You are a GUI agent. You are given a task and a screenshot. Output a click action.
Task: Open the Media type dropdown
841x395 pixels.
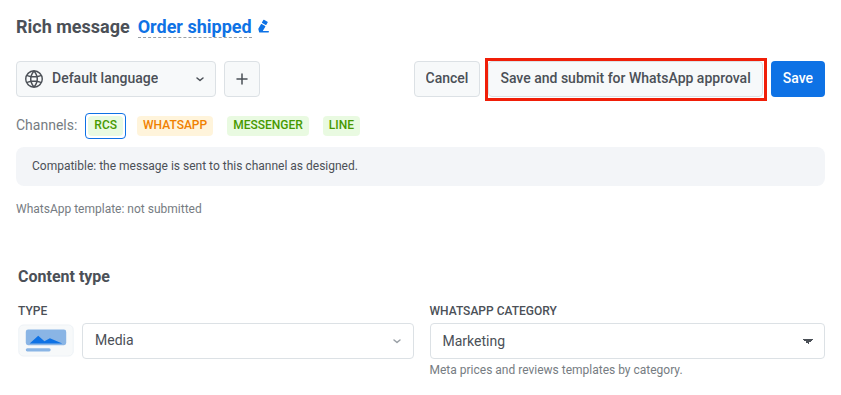click(248, 341)
